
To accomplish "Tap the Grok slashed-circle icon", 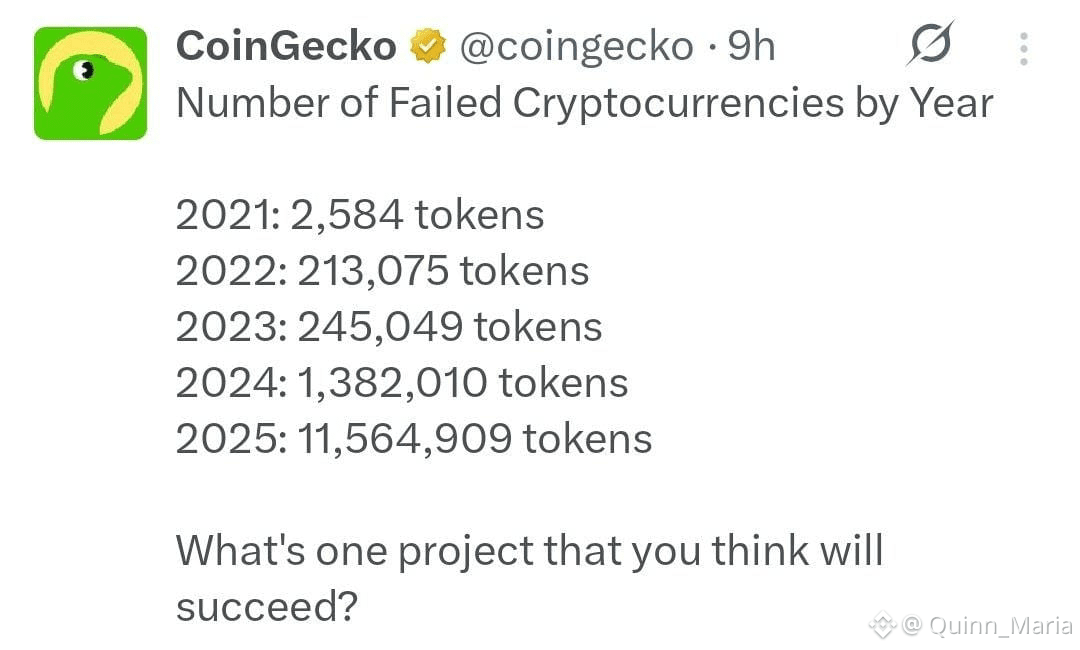I will pyautogui.click(x=931, y=44).
